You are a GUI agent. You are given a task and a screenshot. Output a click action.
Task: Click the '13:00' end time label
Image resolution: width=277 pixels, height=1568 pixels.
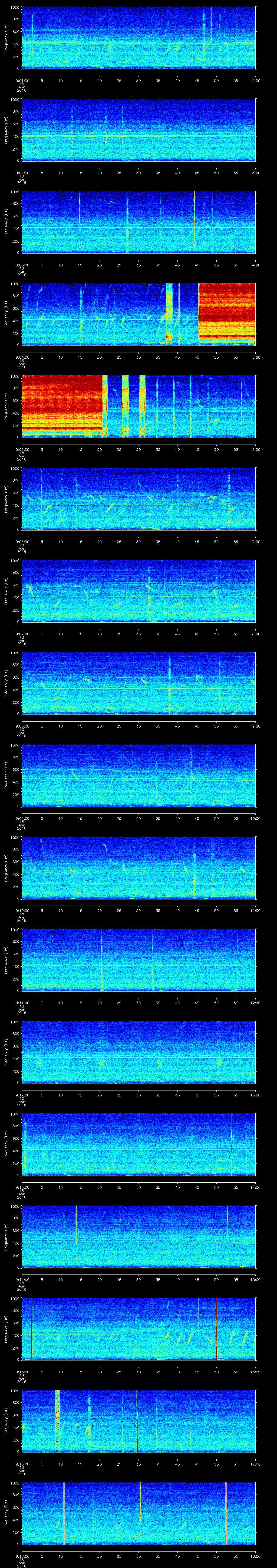[255, 1095]
